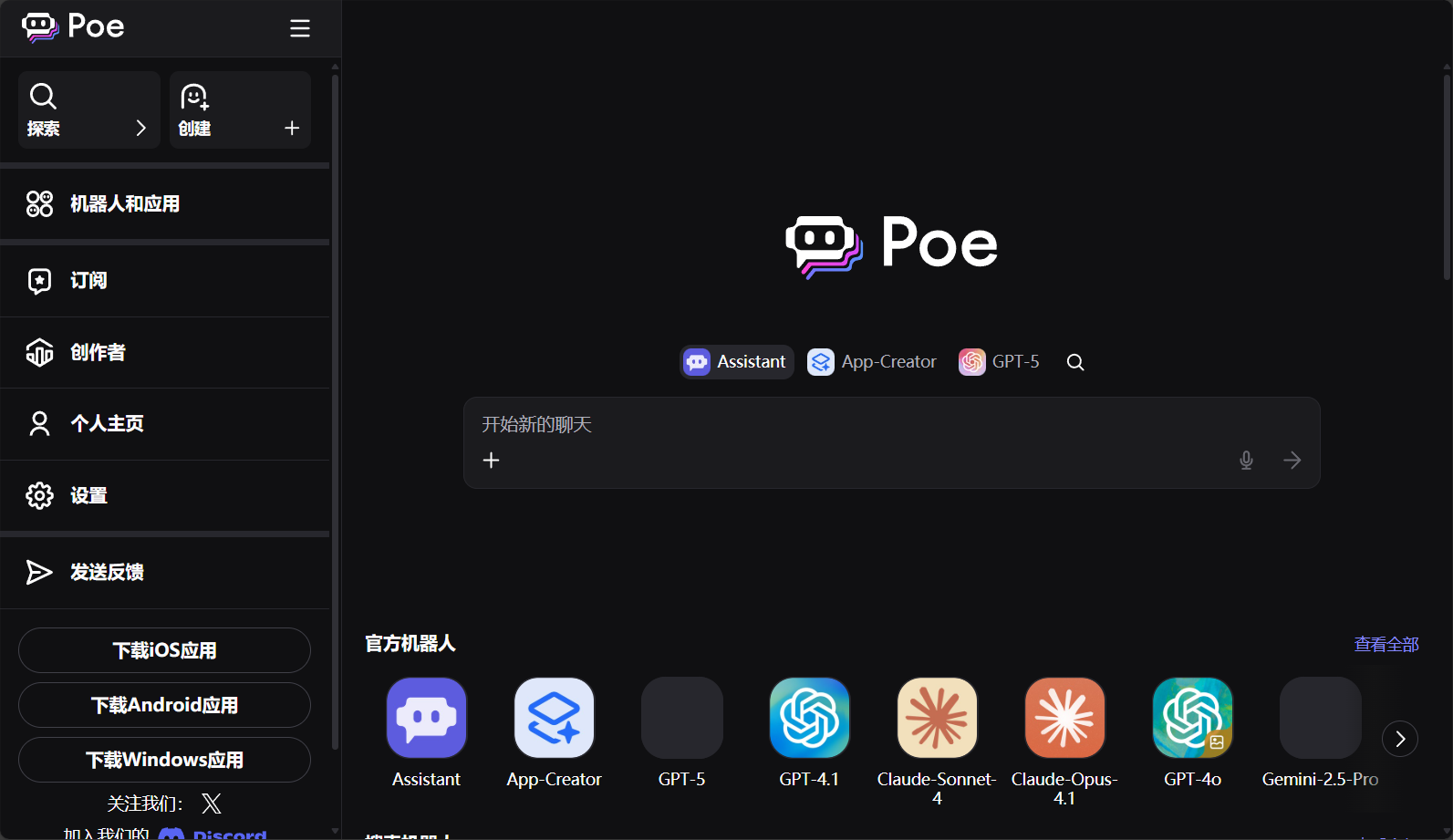Click the 创建 bot creation icon
Viewport: 1453px width, 840px height.
(x=194, y=96)
